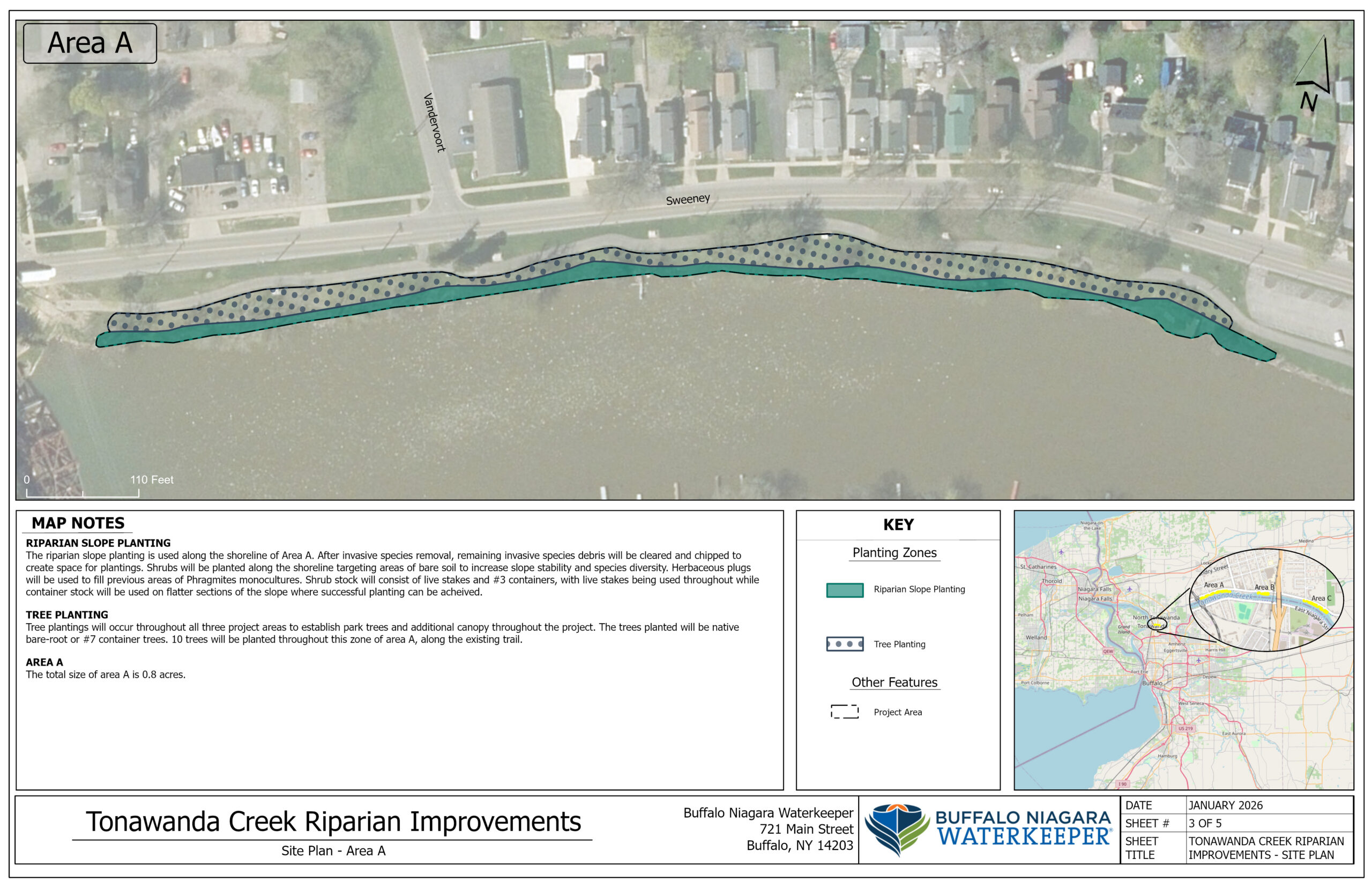1372x888 pixels.
Task: Click the Other Features subheading
Action: (894, 682)
